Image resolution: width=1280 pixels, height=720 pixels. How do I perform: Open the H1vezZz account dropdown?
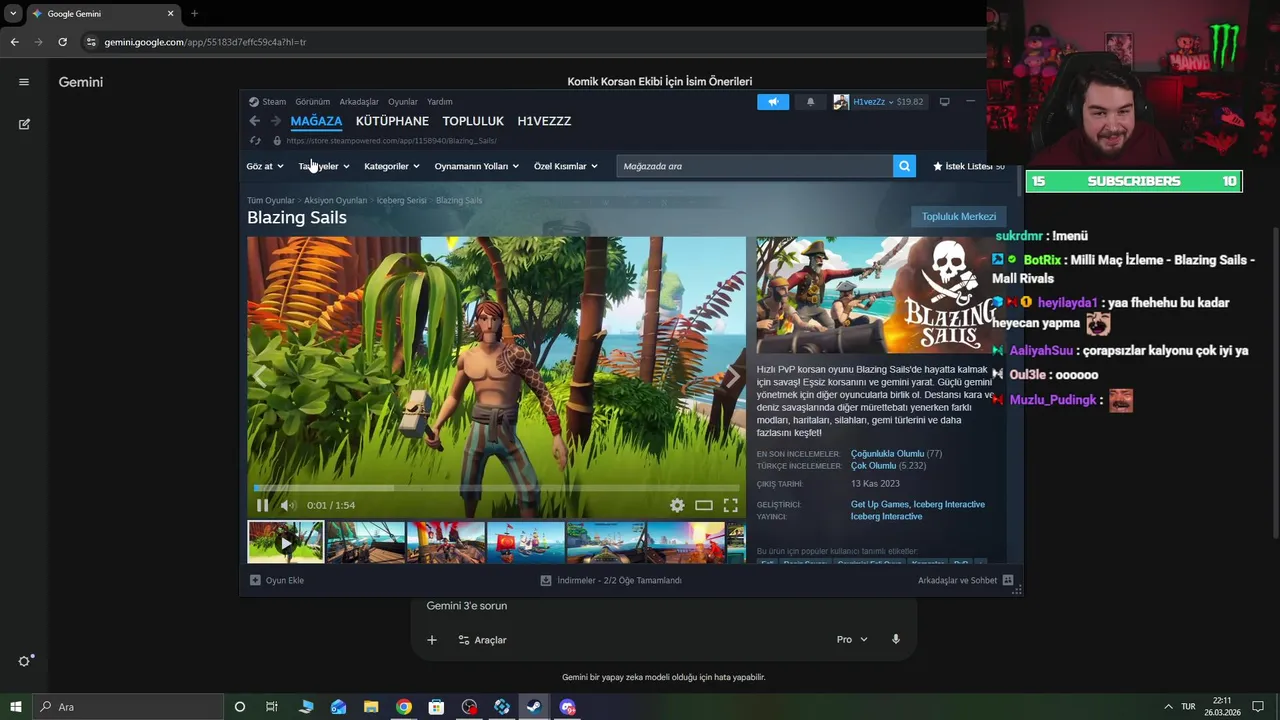pyautogui.click(x=879, y=102)
